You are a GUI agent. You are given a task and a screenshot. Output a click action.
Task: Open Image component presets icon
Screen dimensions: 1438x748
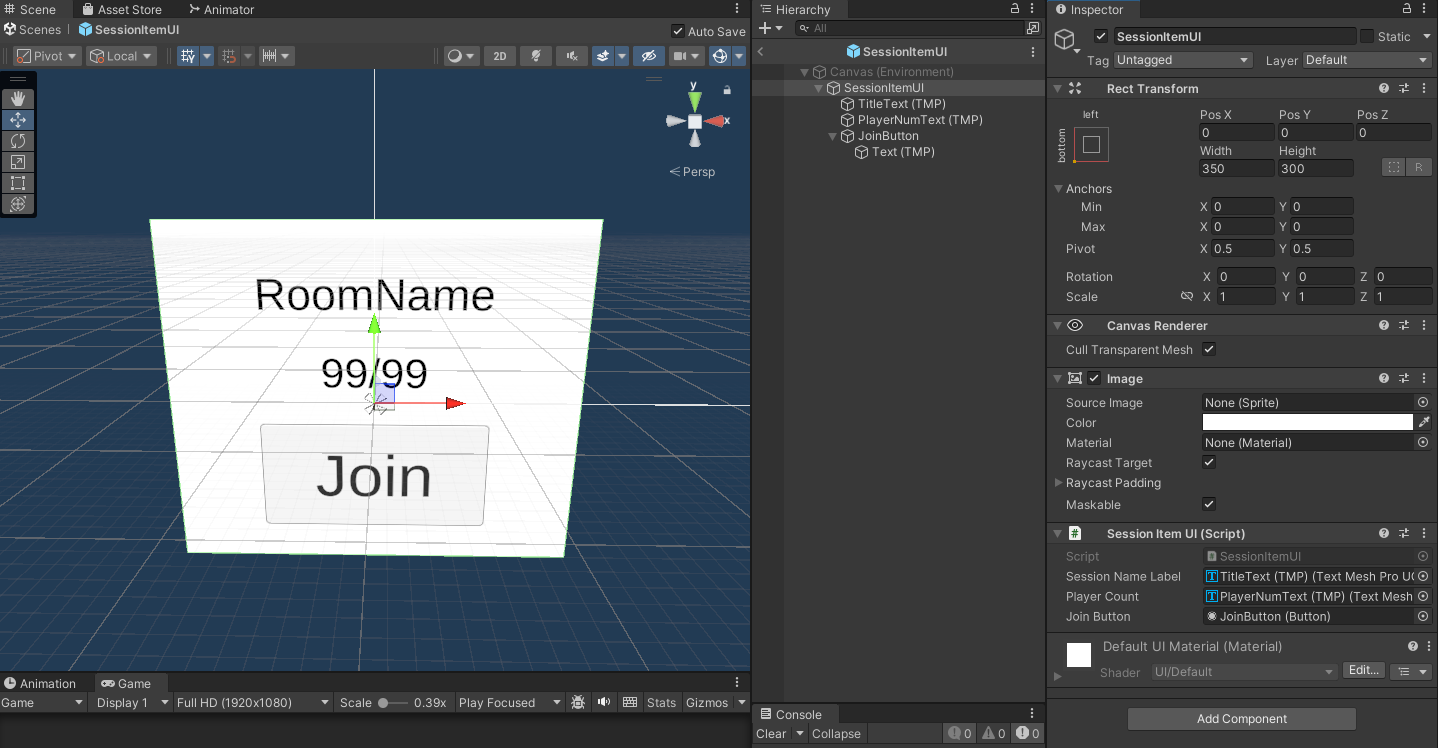pos(1404,379)
